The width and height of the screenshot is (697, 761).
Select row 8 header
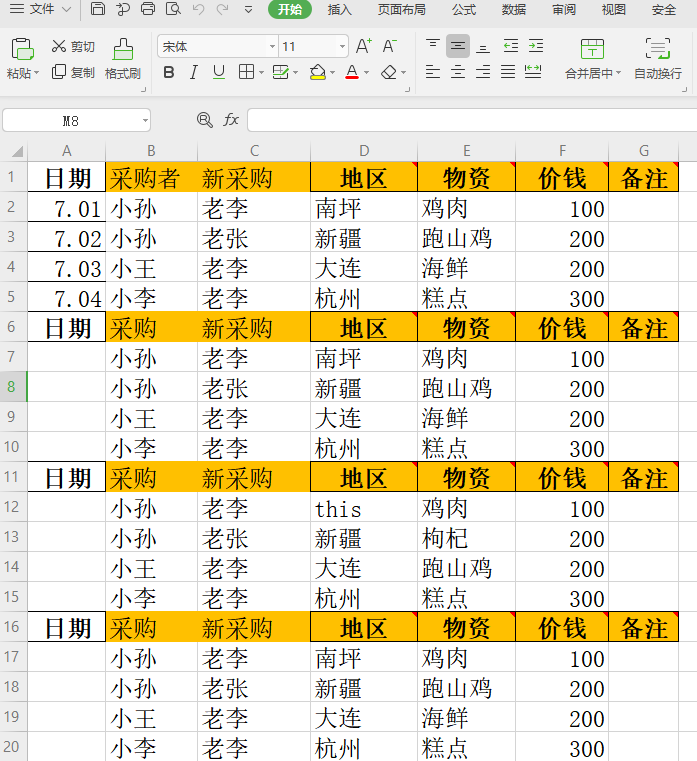13,387
